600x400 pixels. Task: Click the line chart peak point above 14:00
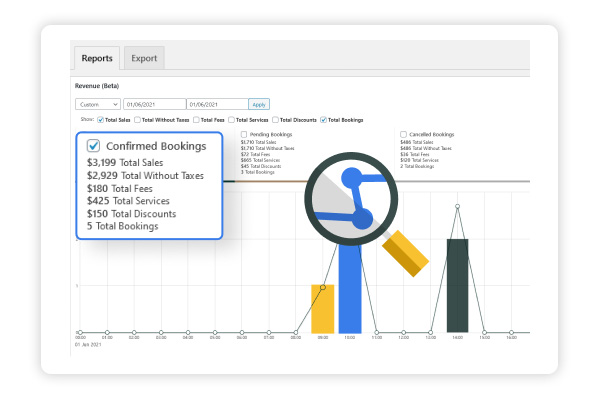(x=457, y=207)
